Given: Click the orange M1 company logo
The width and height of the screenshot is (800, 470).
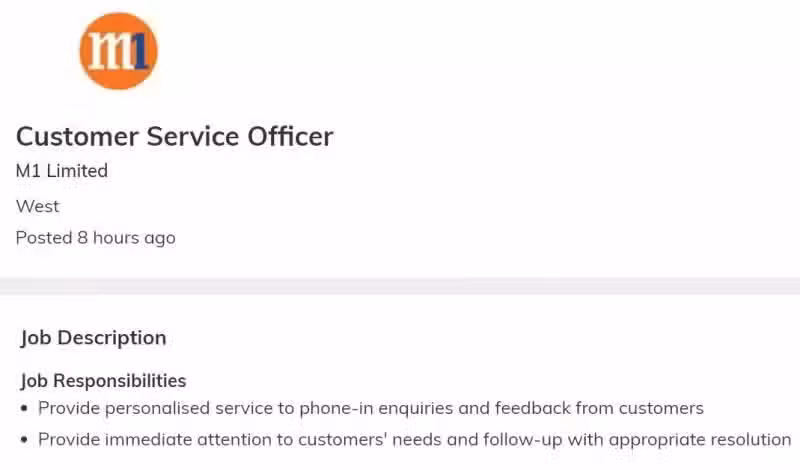Looking at the screenshot, I should [x=118, y=51].
